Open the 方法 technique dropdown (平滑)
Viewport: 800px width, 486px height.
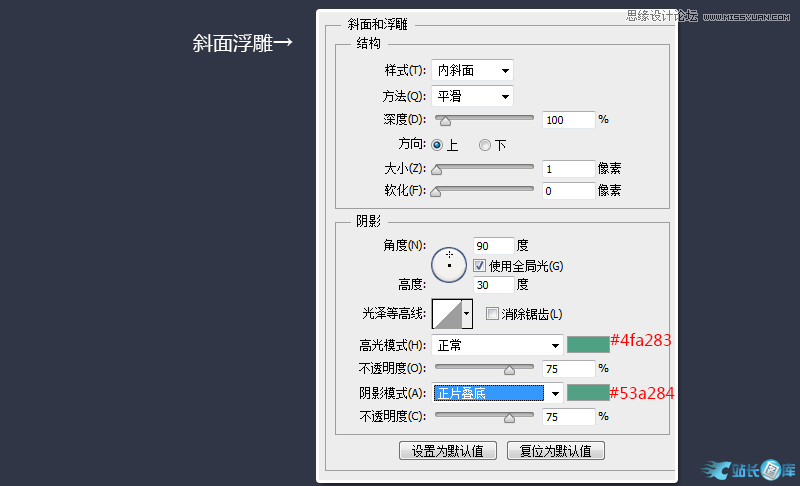[472, 97]
